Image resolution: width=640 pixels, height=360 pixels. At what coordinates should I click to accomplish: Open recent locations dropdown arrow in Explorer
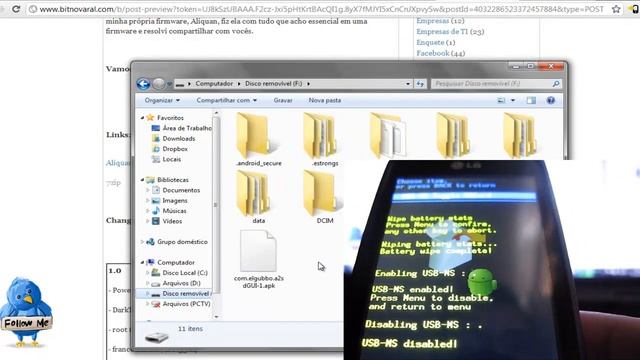click(169, 84)
